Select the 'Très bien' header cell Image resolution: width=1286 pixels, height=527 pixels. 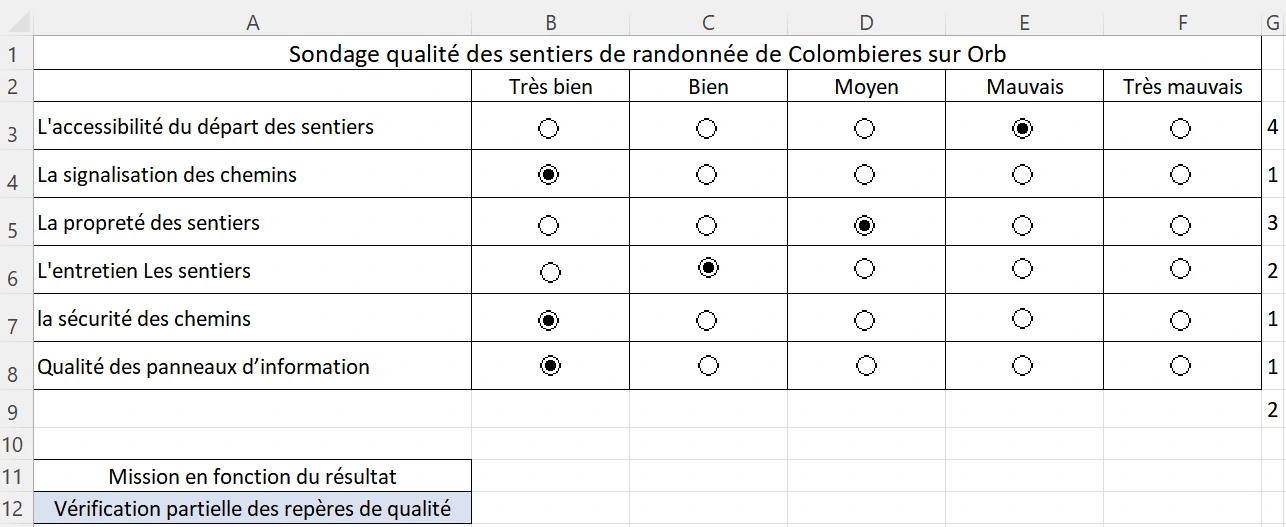(x=550, y=87)
